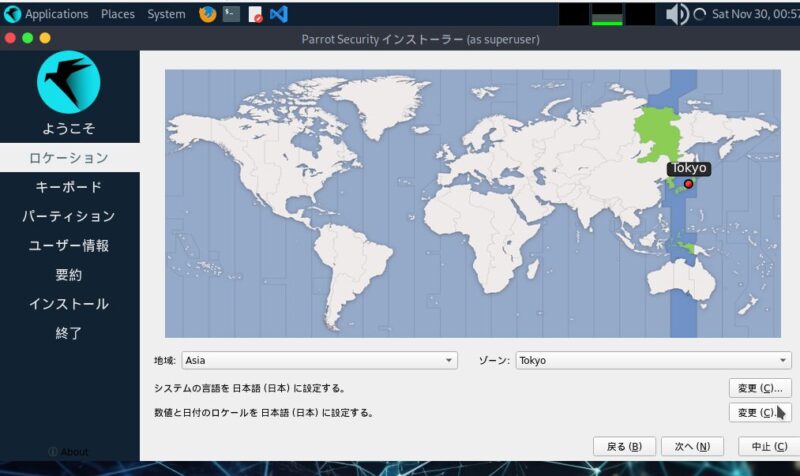Click the volume speaker icon
The height and width of the screenshot is (476, 800).
pos(676,14)
